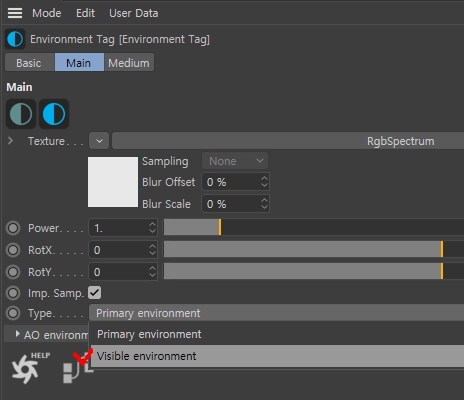Click the Environment Tag header icon
Image resolution: width=464 pixels, height=400 pixels.
coord(15,39)
